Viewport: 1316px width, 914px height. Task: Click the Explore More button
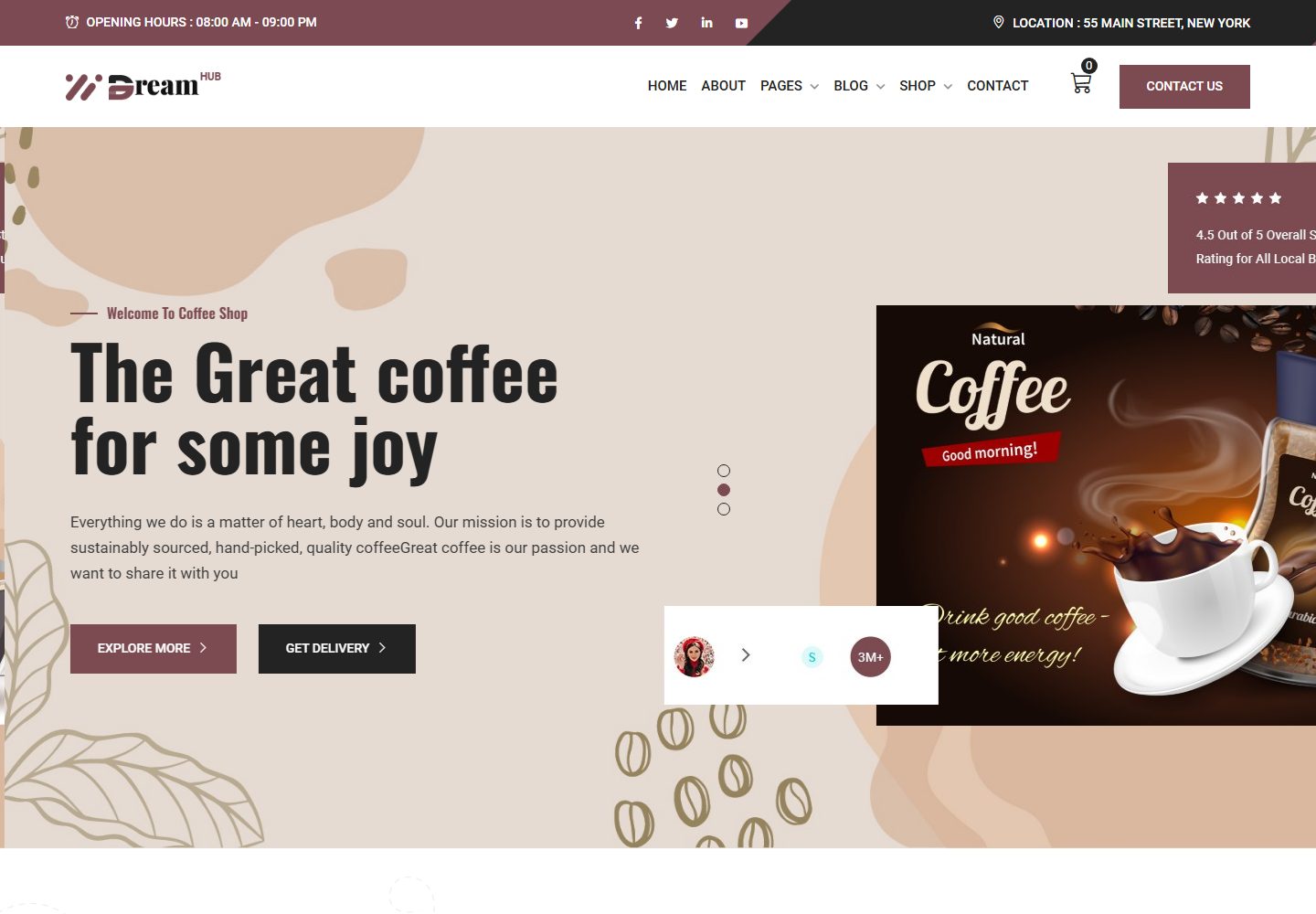154,649
